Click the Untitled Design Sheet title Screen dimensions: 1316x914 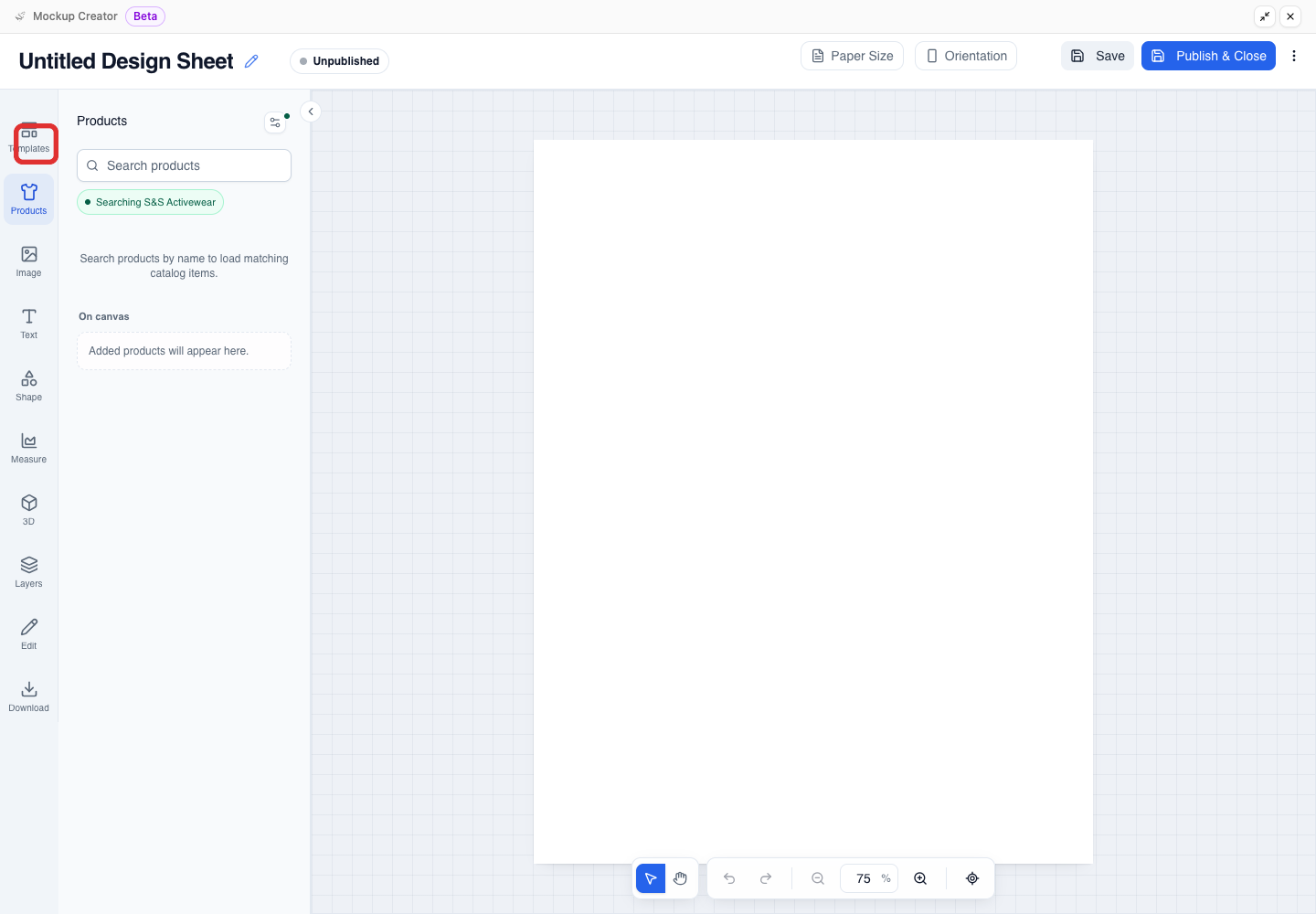point(126,61)
